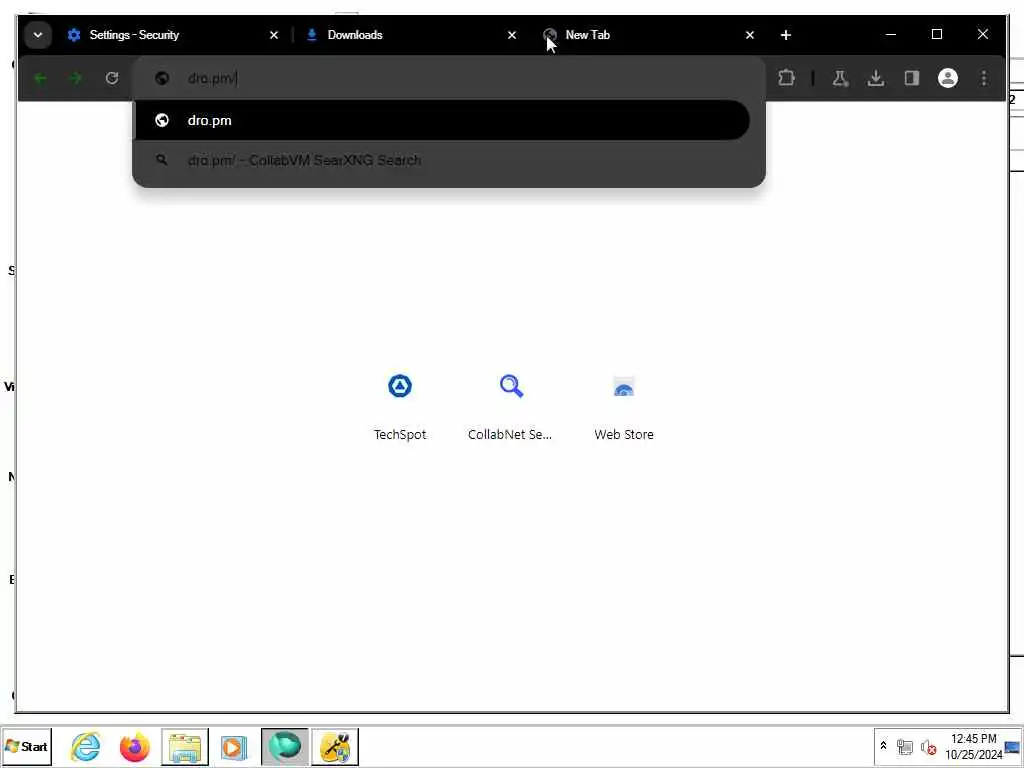Screen dimensions: 1024x768
Task: Open the Chrome Labs flask icon
Action: [x=840, y=78]
